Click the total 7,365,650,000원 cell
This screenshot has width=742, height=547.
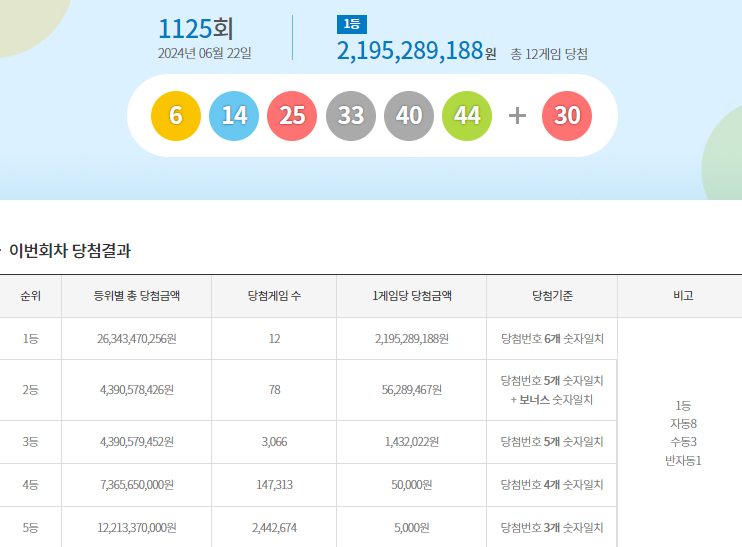click(136, 485)
